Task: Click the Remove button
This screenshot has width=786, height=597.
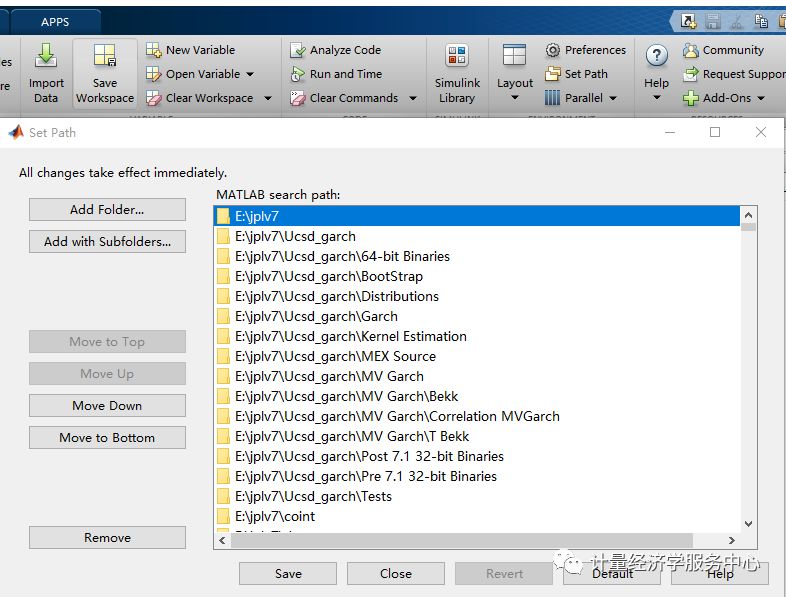Action: click(x=107, y=537)
